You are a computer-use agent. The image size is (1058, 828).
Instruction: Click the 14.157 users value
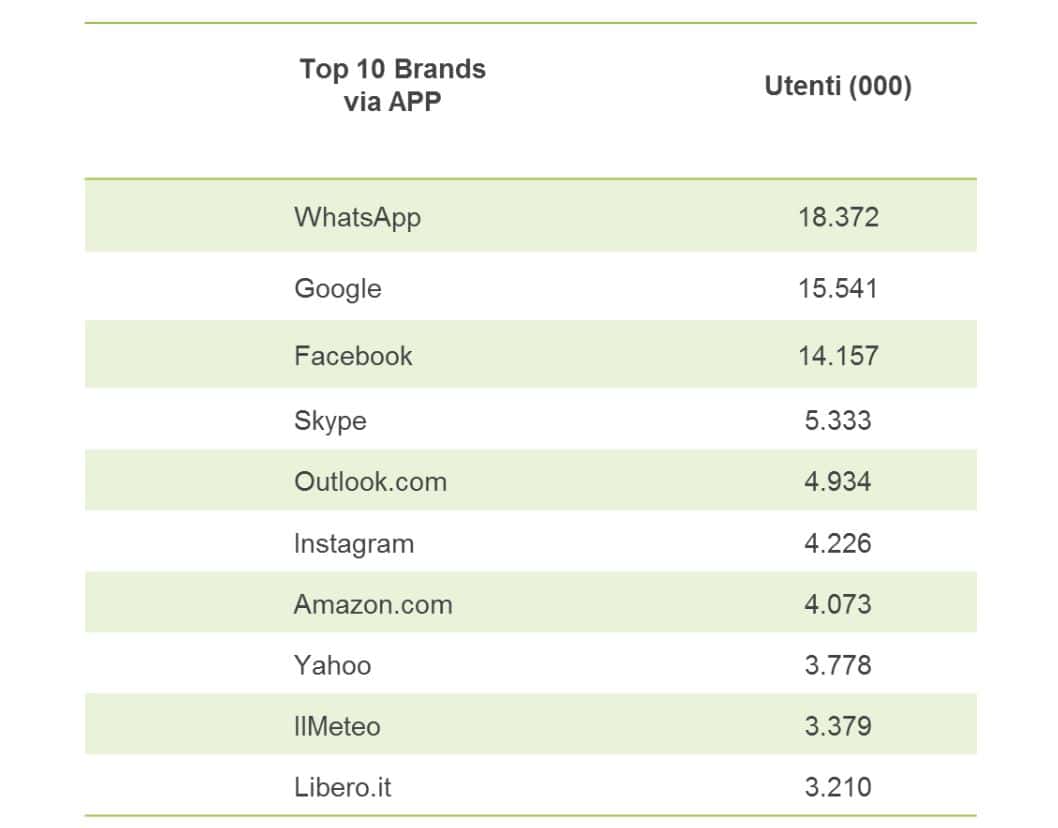[x=838, y=356]
